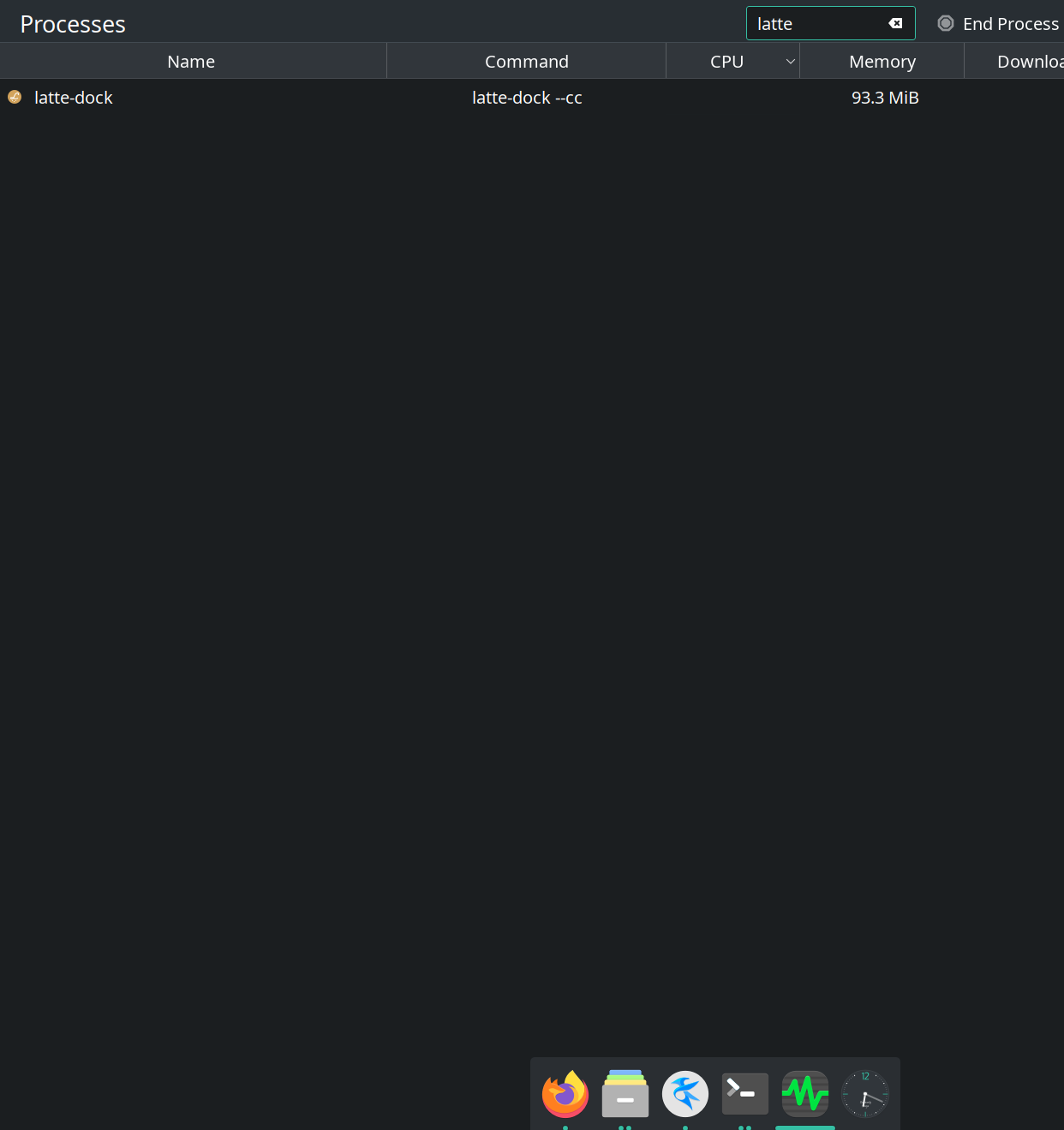Sort by the Memory column header
The image size is (1064, 1130).
click(x=882, y=62)
